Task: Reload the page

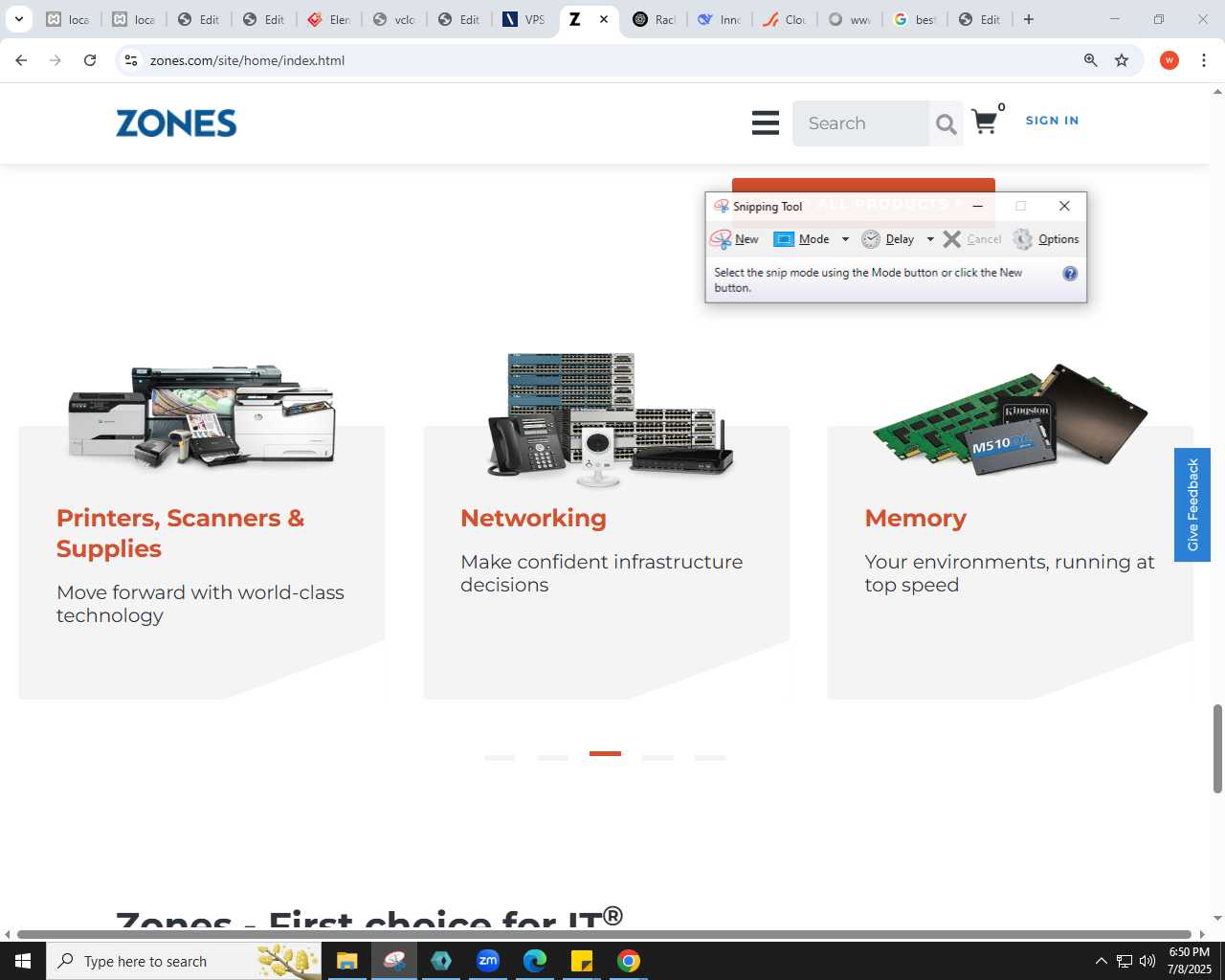Action: coord(90,60)
